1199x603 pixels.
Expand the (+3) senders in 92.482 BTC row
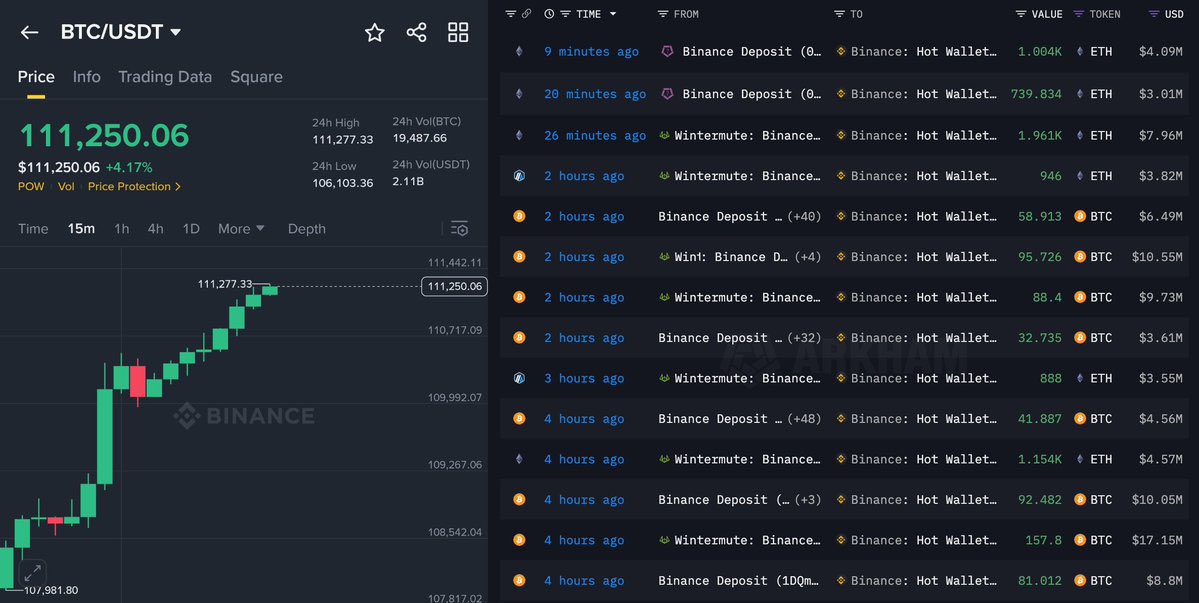[x=807, y=500]
